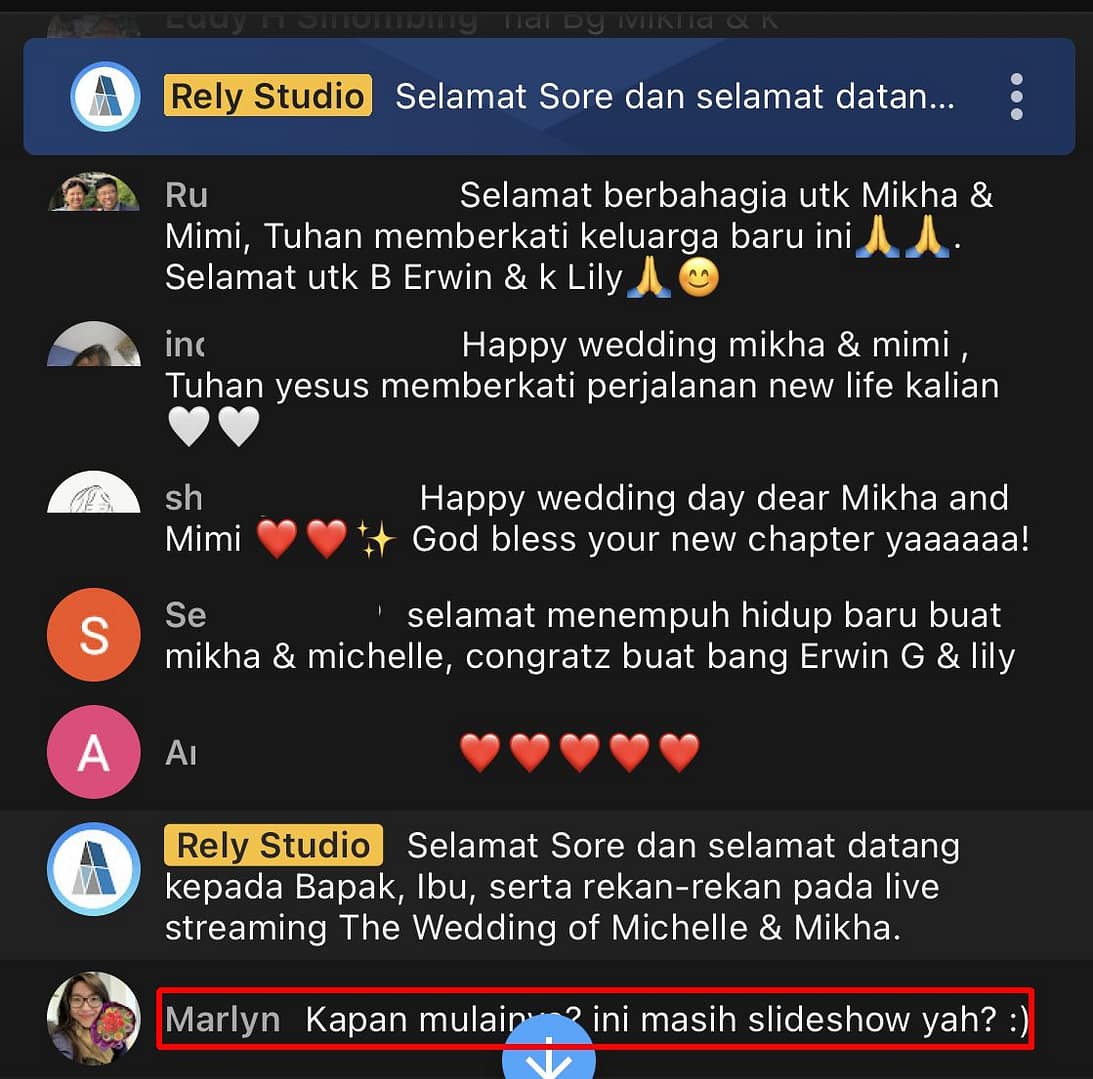1093x1079 pixels.
Task: Tap the pink A avatar circle
Action: click(94, 752)
